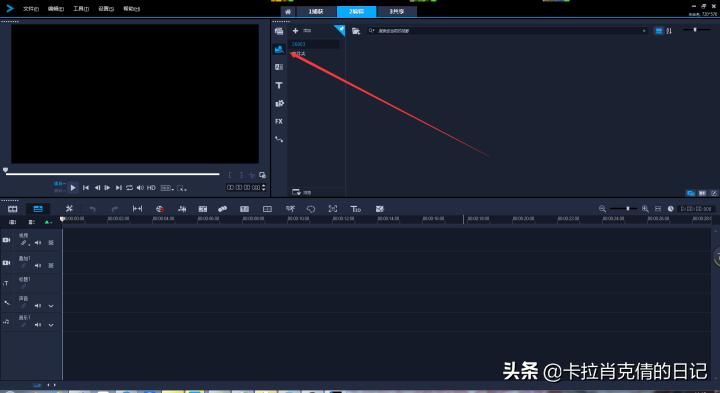
Task: Open the Sound Mixer tool
Action: [182, 209]
